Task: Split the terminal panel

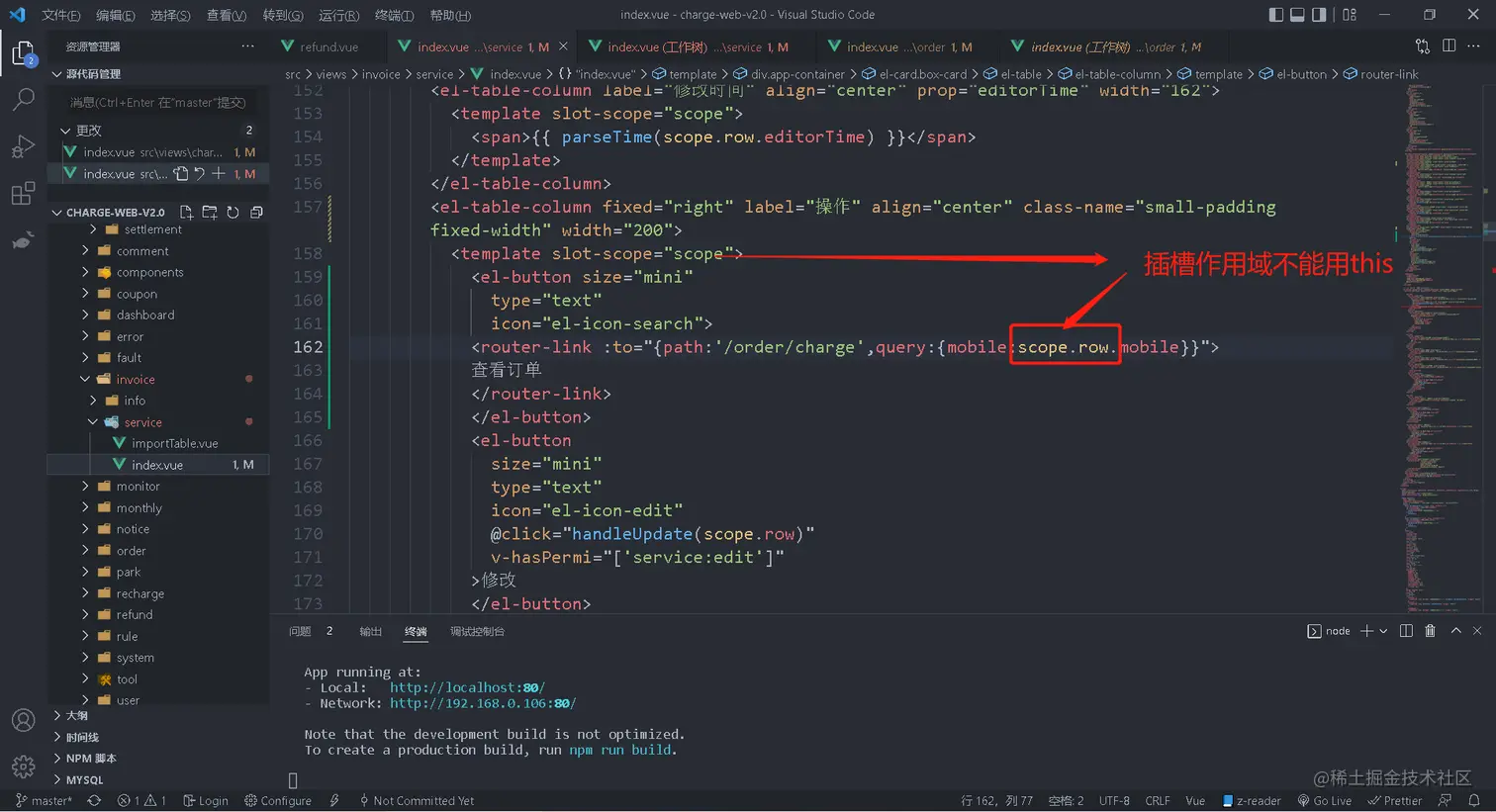Action: point(1406,631)
